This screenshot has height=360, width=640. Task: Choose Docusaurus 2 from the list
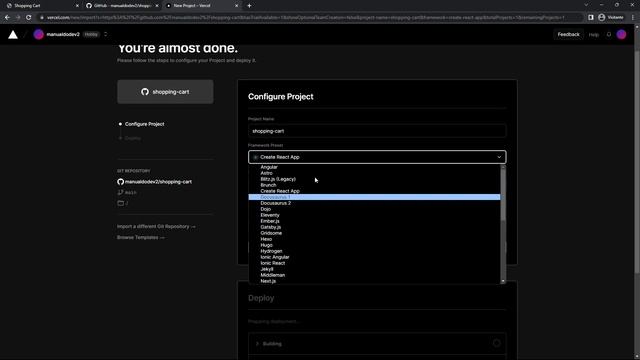tap(374, 203)
